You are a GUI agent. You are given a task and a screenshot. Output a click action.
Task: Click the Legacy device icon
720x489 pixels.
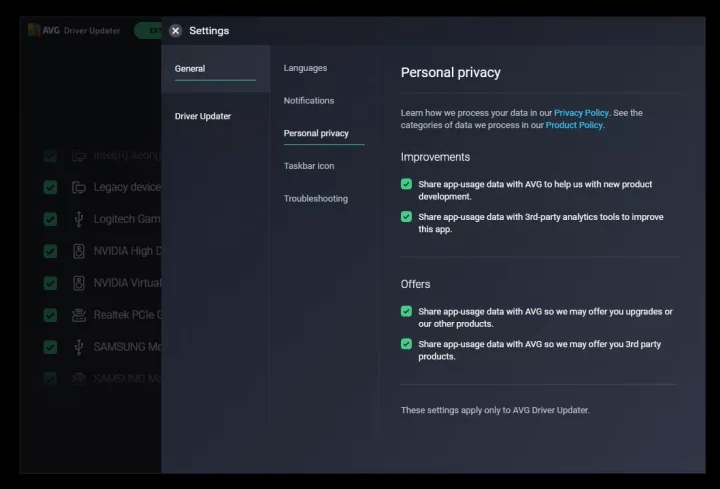click(x=79, y=187)
